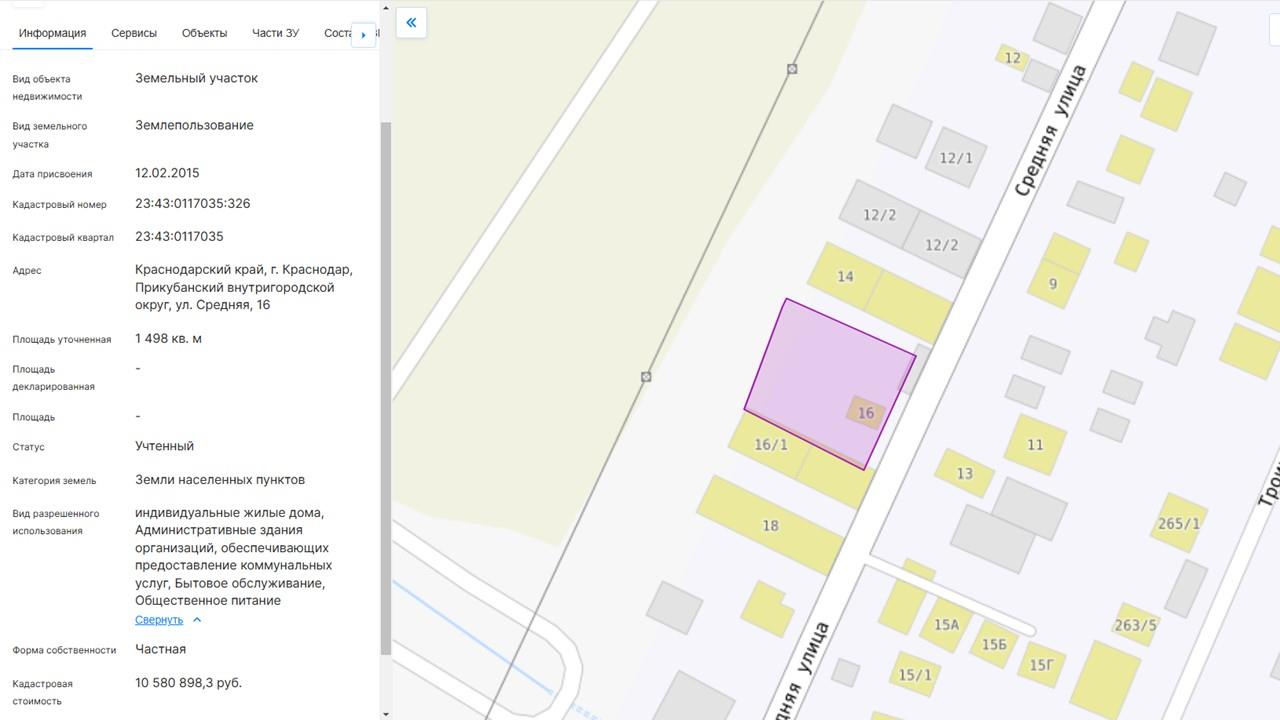This screenshot has height=720, width=1280.
Task: Select building 265/1 on the map
Action: pos(1178,523)
